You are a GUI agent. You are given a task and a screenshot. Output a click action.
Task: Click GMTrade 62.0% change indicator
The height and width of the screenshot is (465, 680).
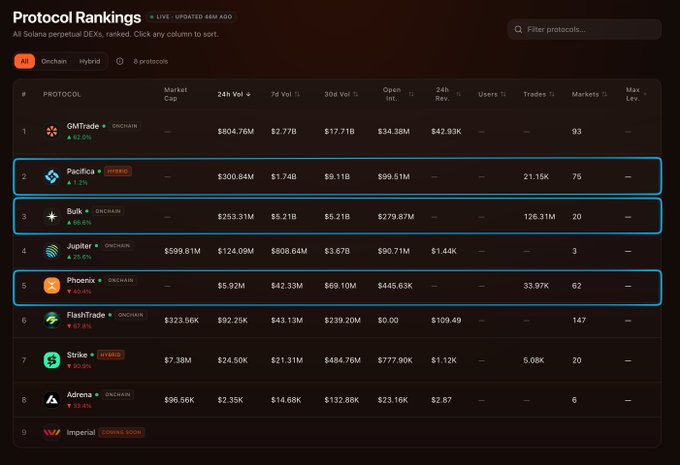79,137
